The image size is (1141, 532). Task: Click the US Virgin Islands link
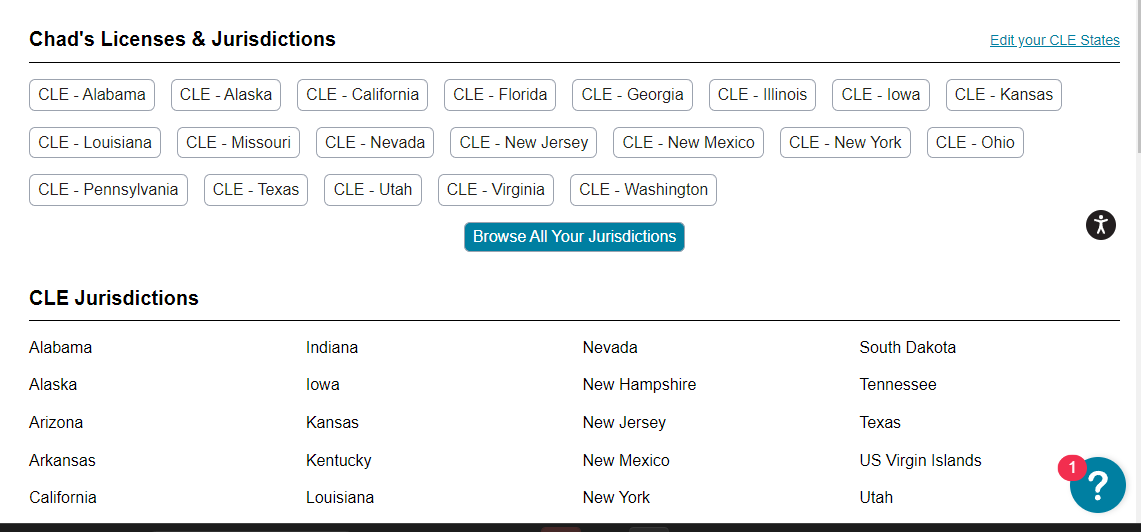click(x=920, y=461)
